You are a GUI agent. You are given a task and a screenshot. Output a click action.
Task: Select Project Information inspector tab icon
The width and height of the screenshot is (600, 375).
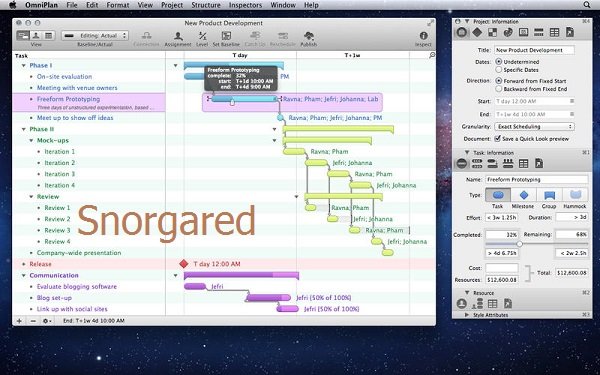[x=461, y=33]
